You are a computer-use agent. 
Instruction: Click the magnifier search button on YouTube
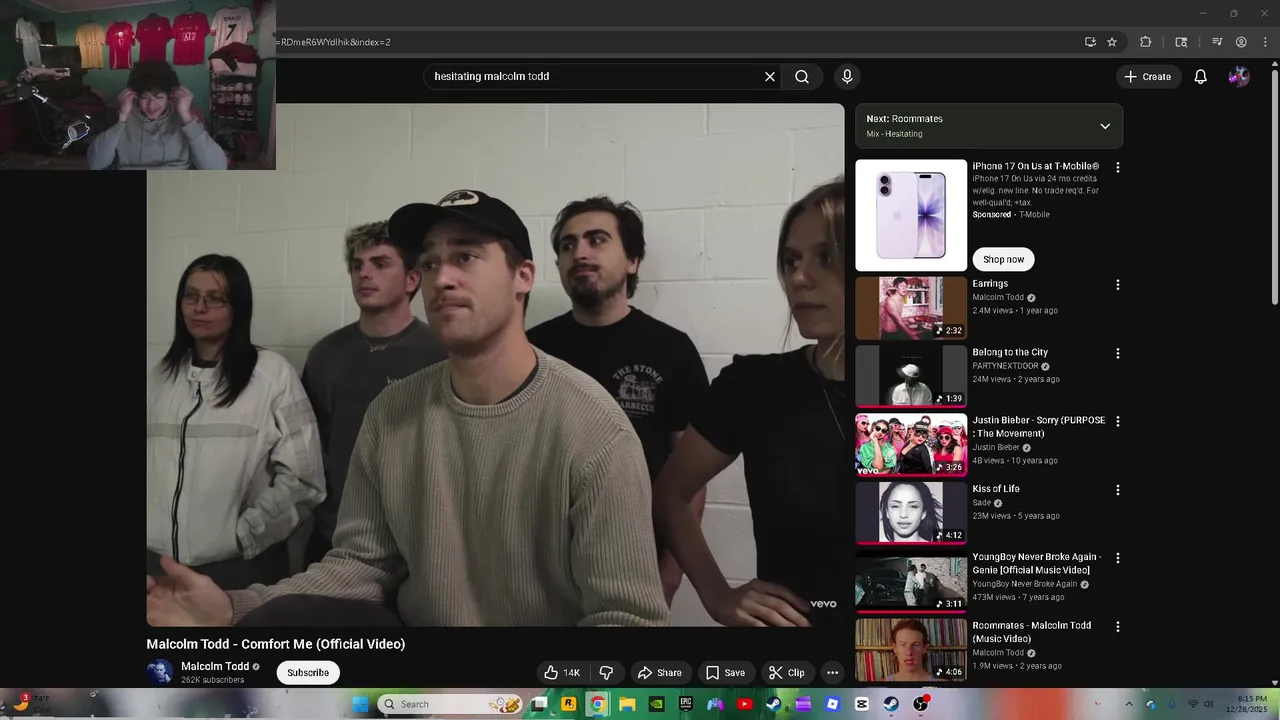(802, 76)
